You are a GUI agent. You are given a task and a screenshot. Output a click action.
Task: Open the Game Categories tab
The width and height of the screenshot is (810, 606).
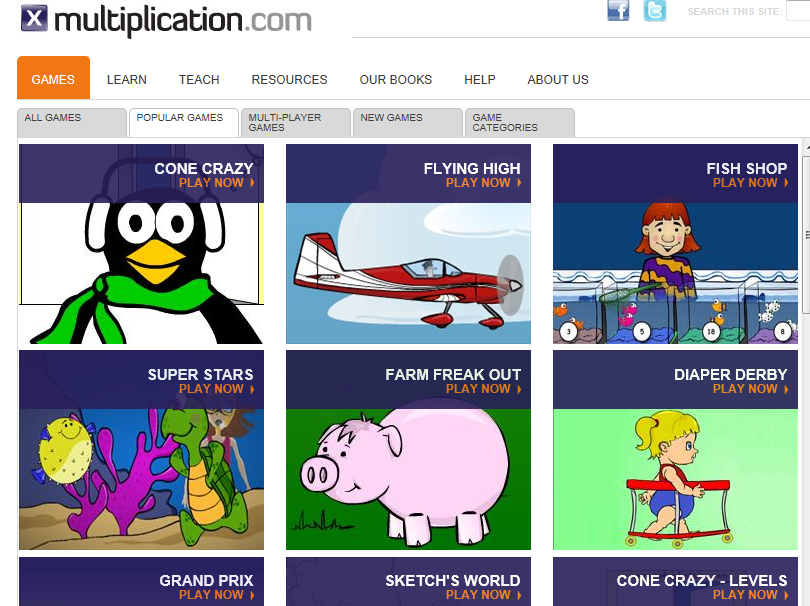[x=520, y=122]
